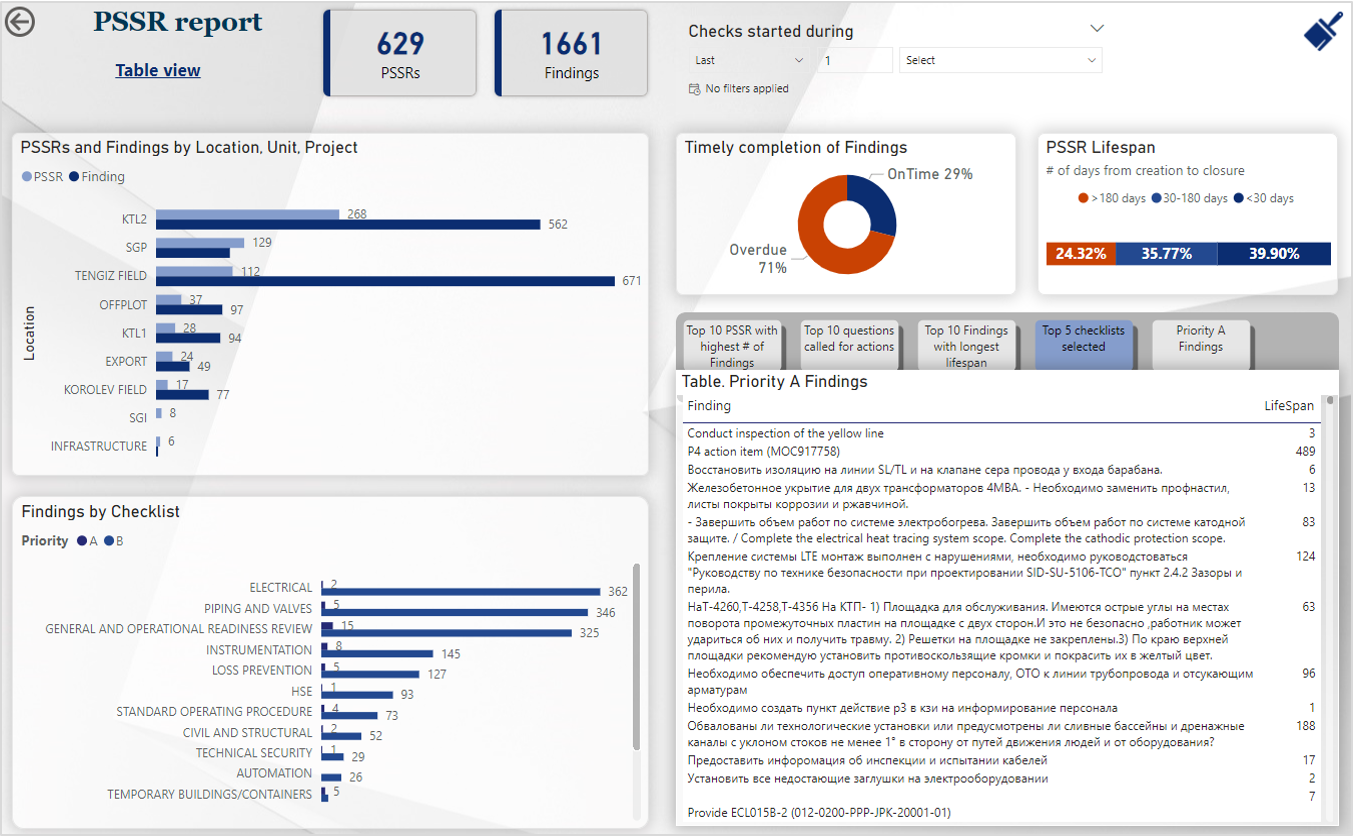
Task: Open the Select period dropdown
Action: 1000,60
